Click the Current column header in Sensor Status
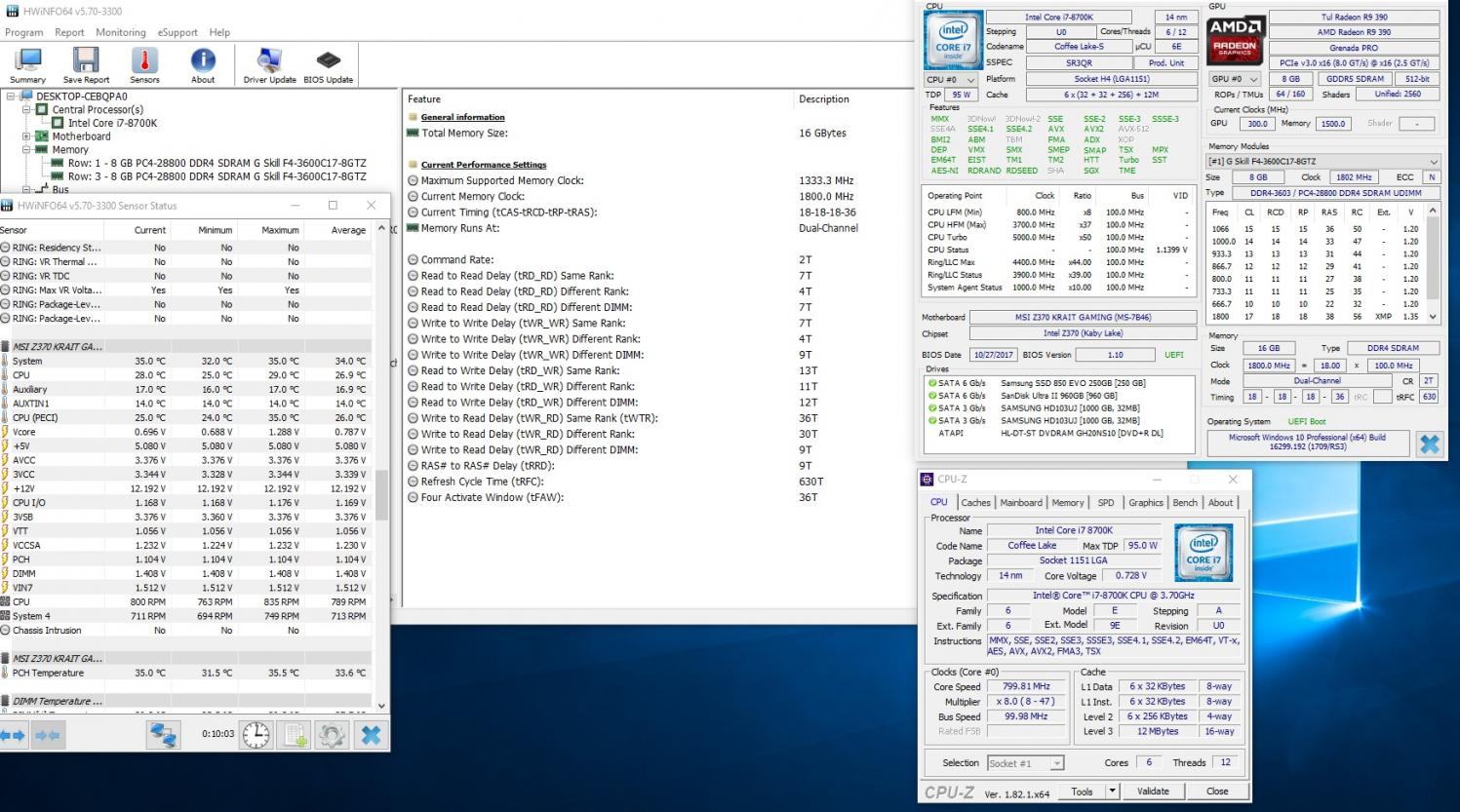Screen dimensions: 1460x812 click(x=138, y=230)
